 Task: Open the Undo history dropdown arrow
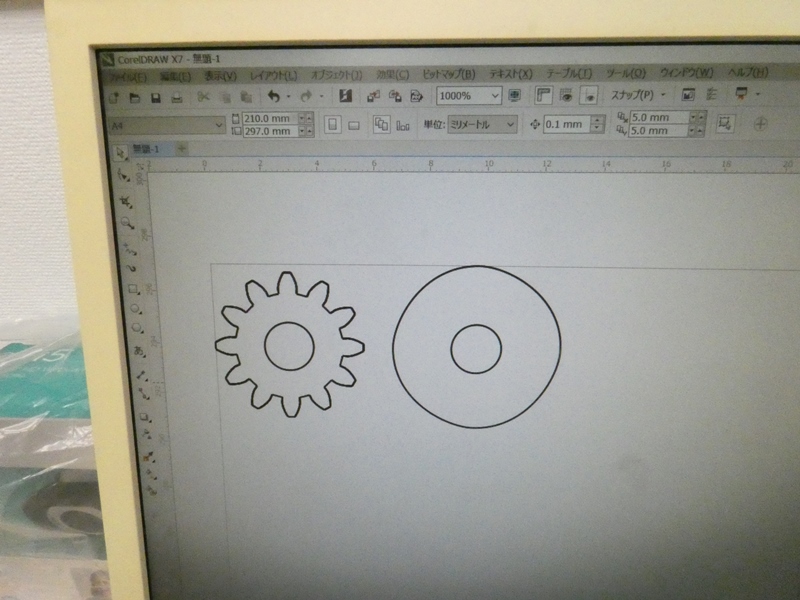click(x=288, y=96)
